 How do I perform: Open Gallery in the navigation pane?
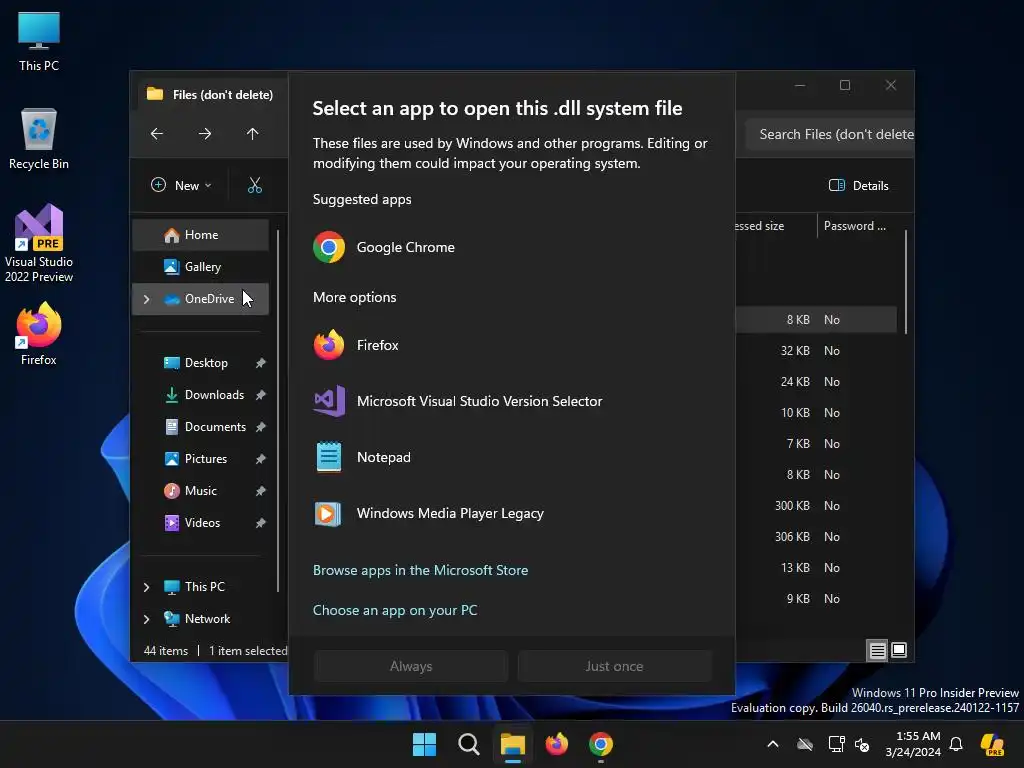tap(200, 266)
